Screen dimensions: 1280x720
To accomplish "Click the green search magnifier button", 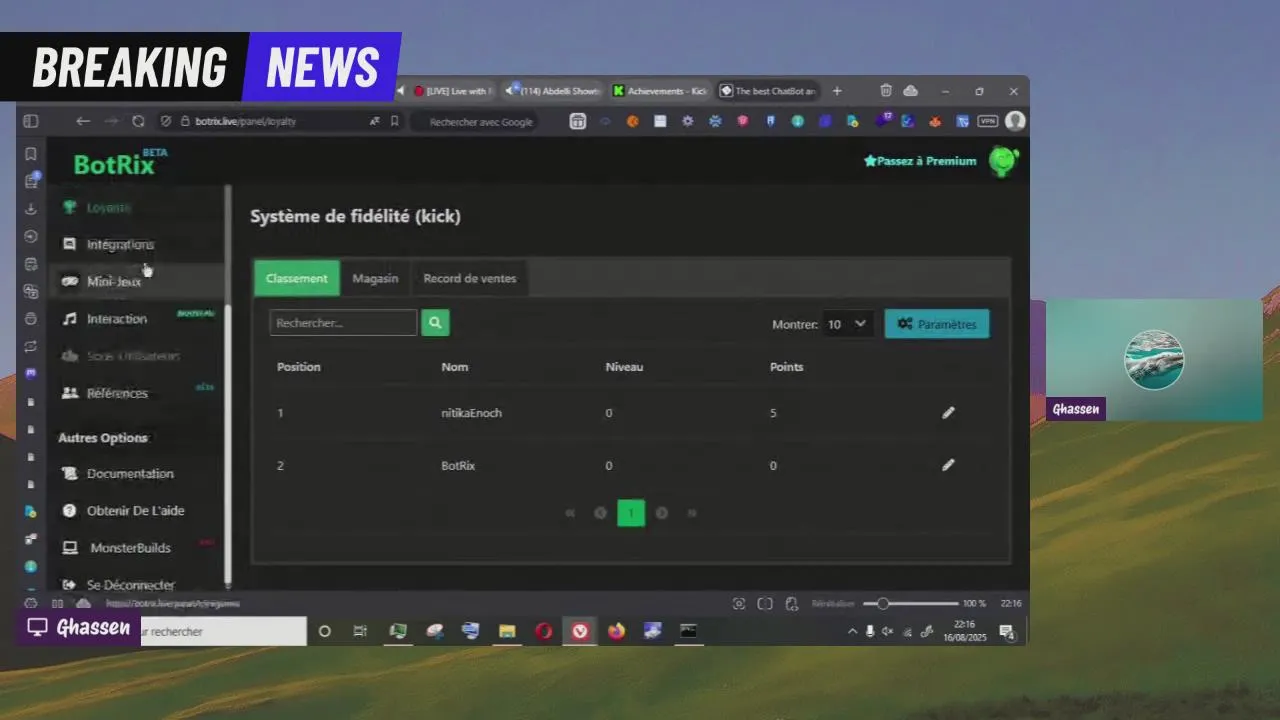I will 435,323.
